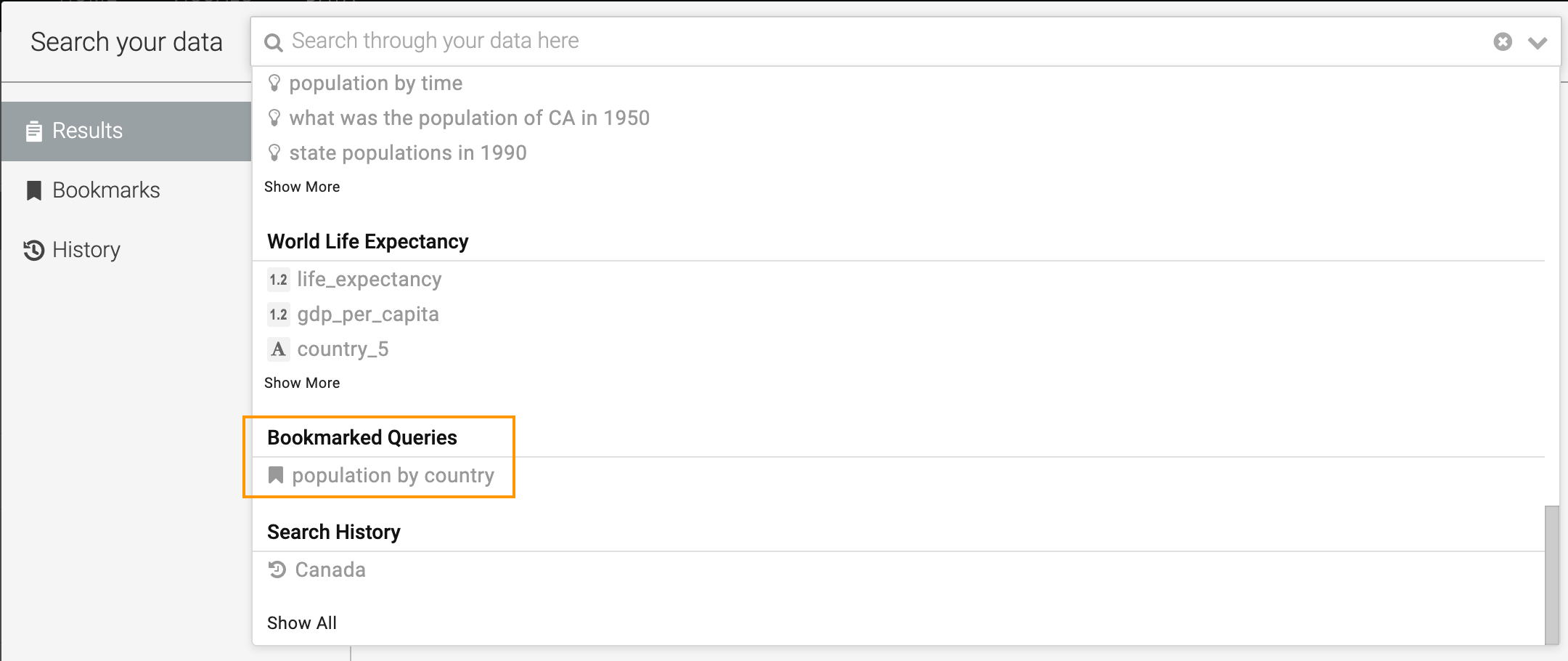Clear the search field with X icon
The width and height of the screenshot is (1568, 661).
pyautogui.click(x=1503, y=42)
